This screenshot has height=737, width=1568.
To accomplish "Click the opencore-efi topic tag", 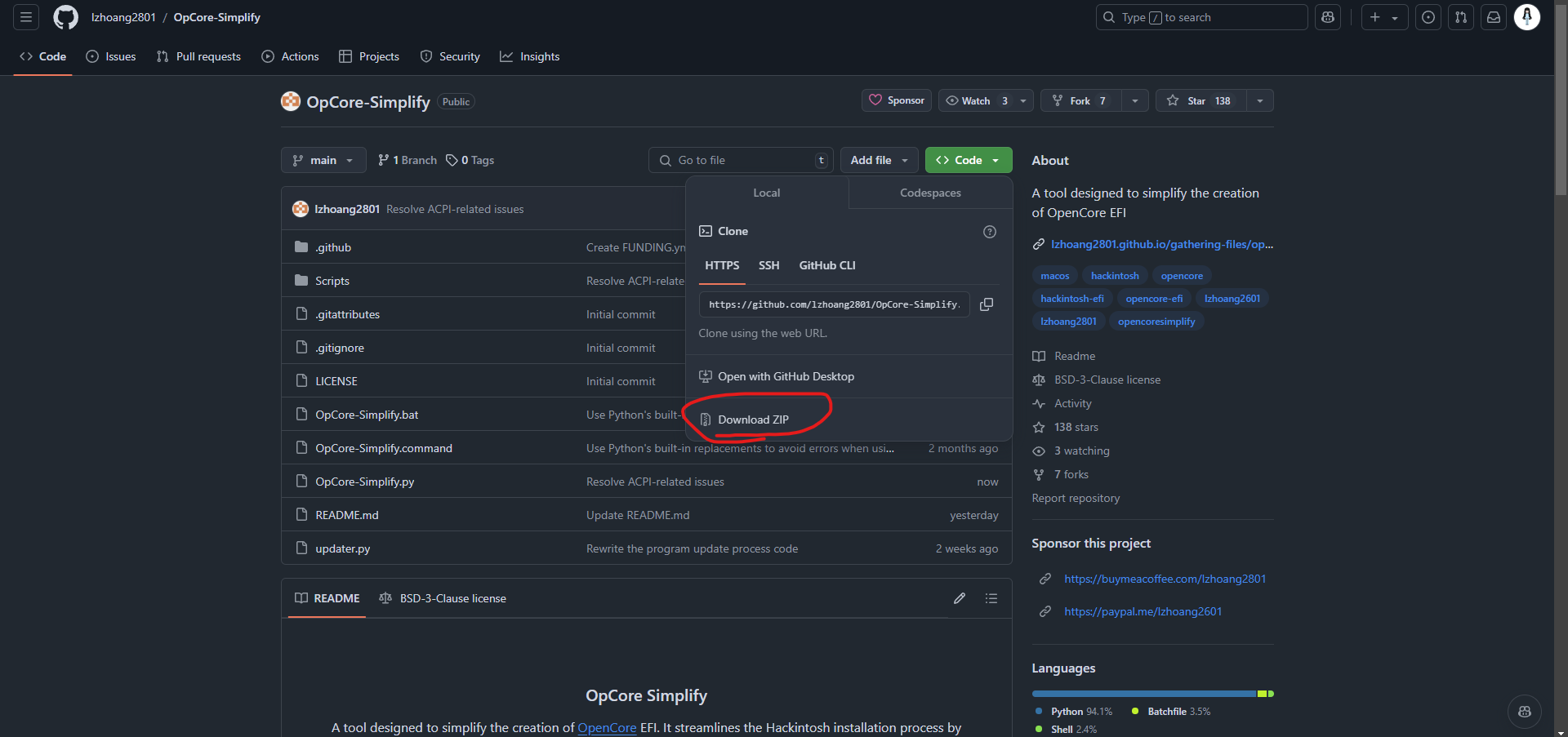I will [1154, 299].
